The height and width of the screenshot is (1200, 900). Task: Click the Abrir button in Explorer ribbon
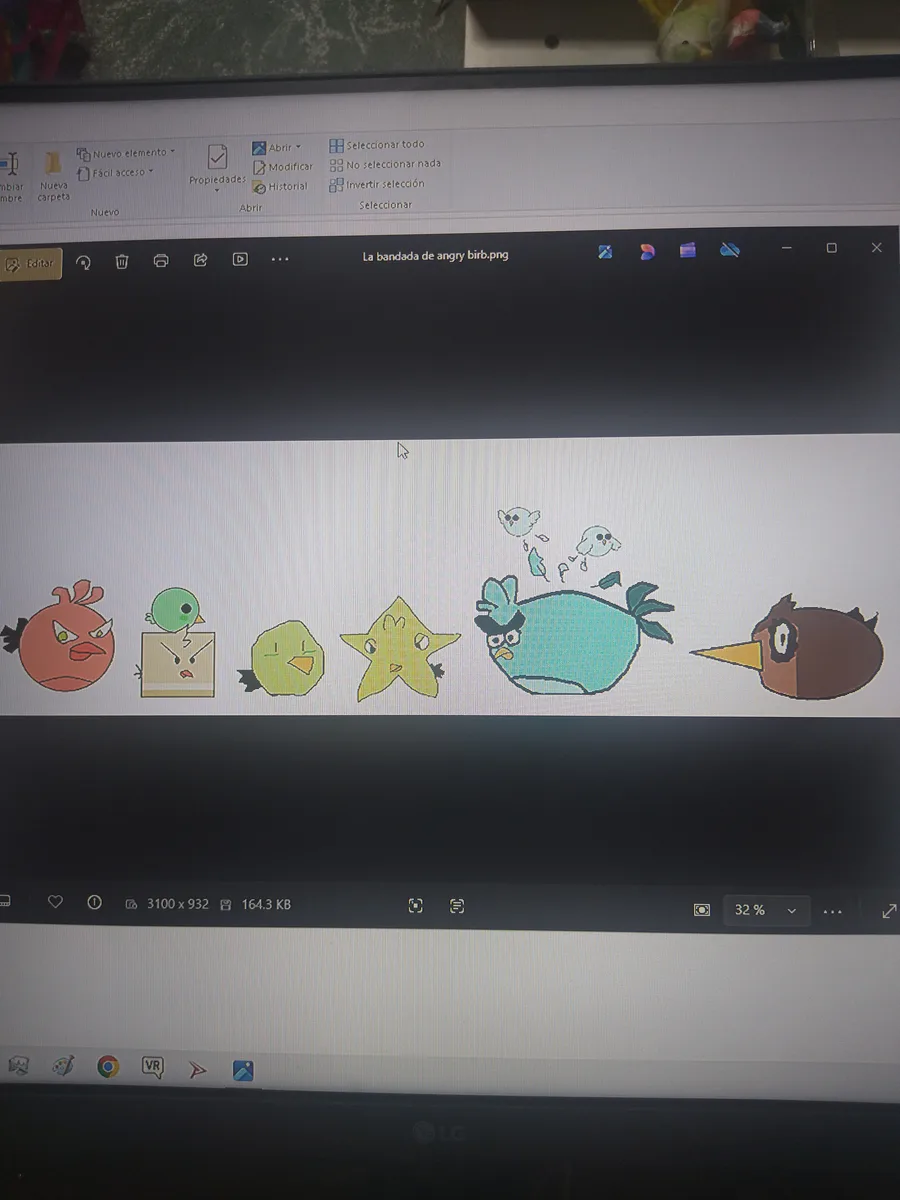pos(276,148)
